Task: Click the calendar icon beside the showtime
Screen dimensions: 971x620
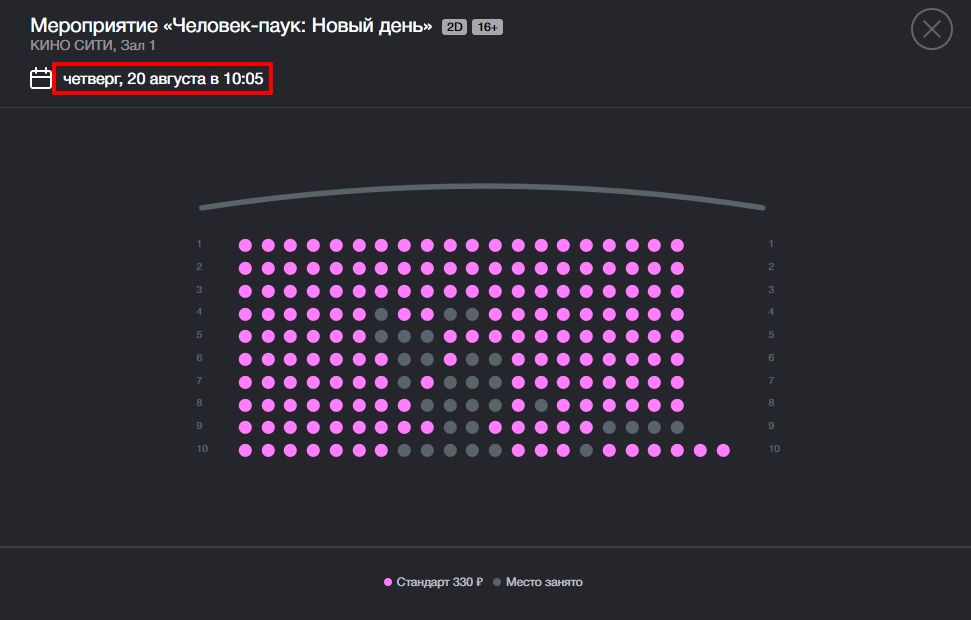Action: [41, 79]
